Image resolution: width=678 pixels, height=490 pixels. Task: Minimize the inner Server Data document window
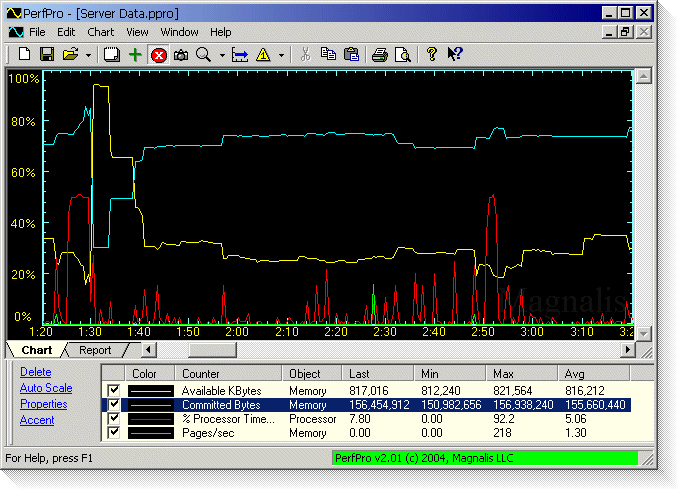point(609,32)
